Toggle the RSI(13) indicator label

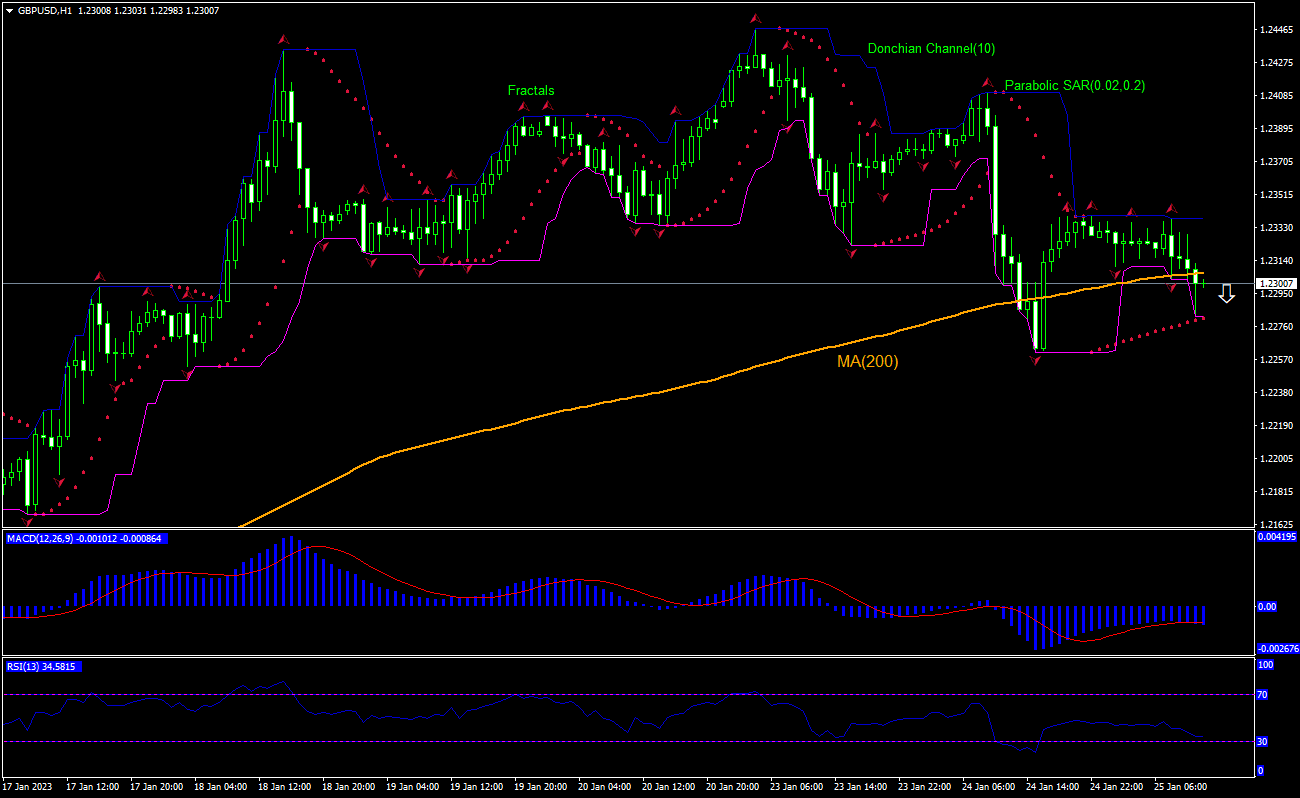point(40,664)
